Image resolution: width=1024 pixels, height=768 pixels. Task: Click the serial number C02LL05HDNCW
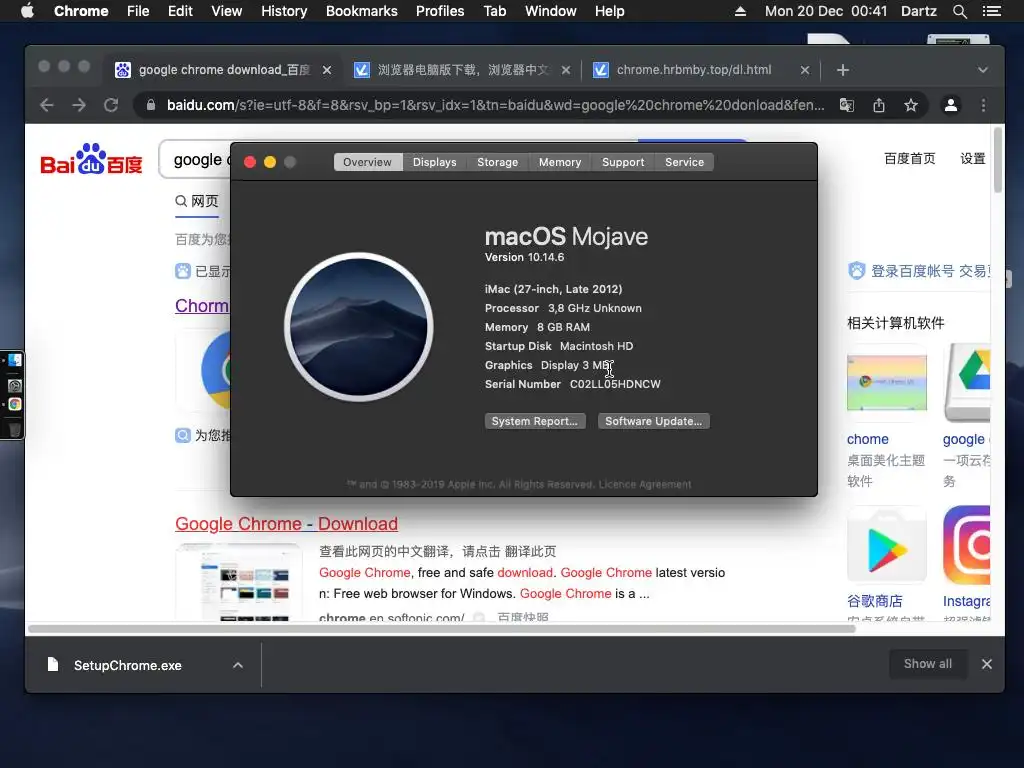(615, 384)
